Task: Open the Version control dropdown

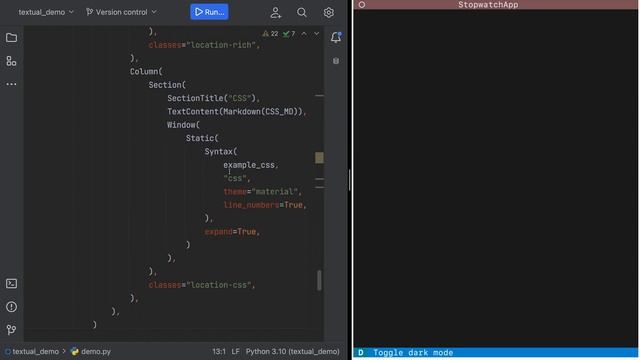Action: tap(121, 12)
